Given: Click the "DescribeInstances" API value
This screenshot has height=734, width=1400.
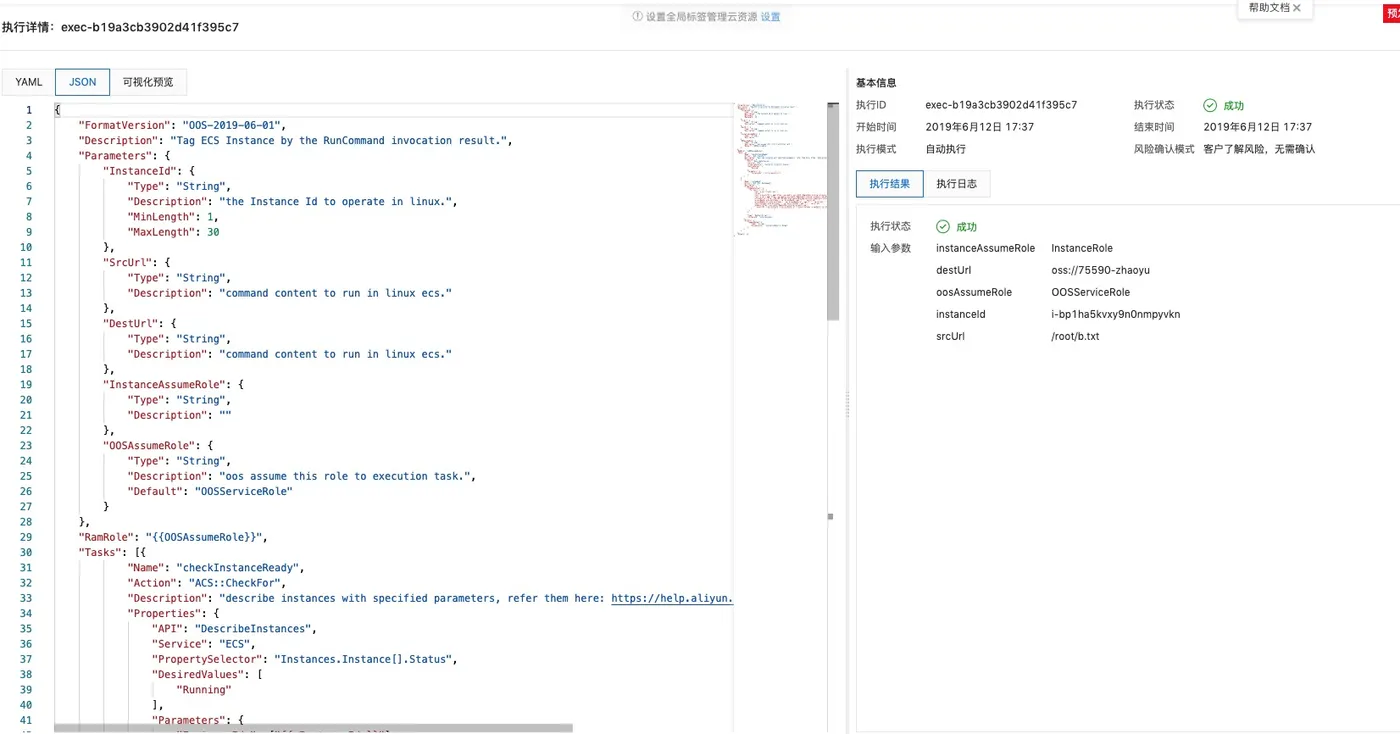Looking at the screenshot, I should pyautogui.click(x=255, y=629).
